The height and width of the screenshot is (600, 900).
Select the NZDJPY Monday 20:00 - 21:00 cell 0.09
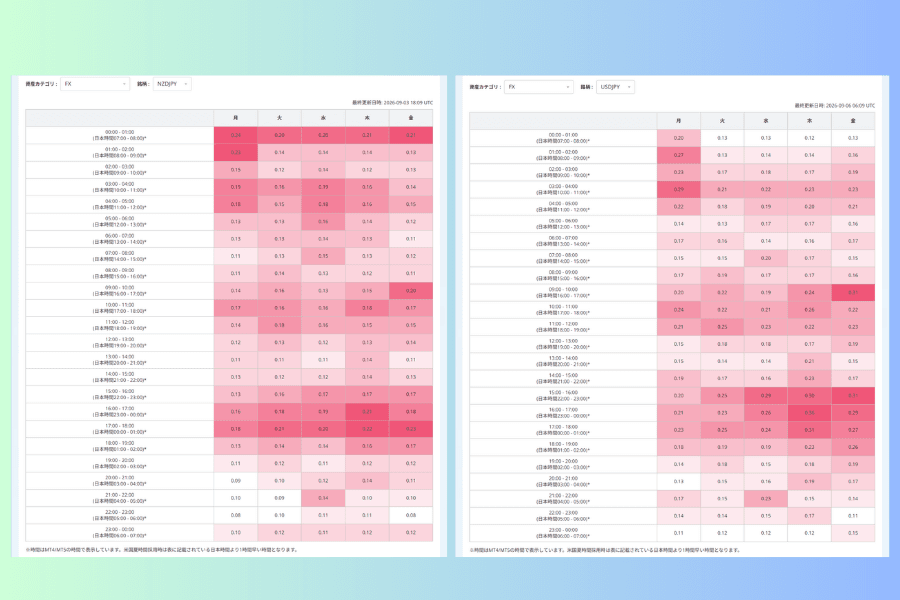(235, 481)
